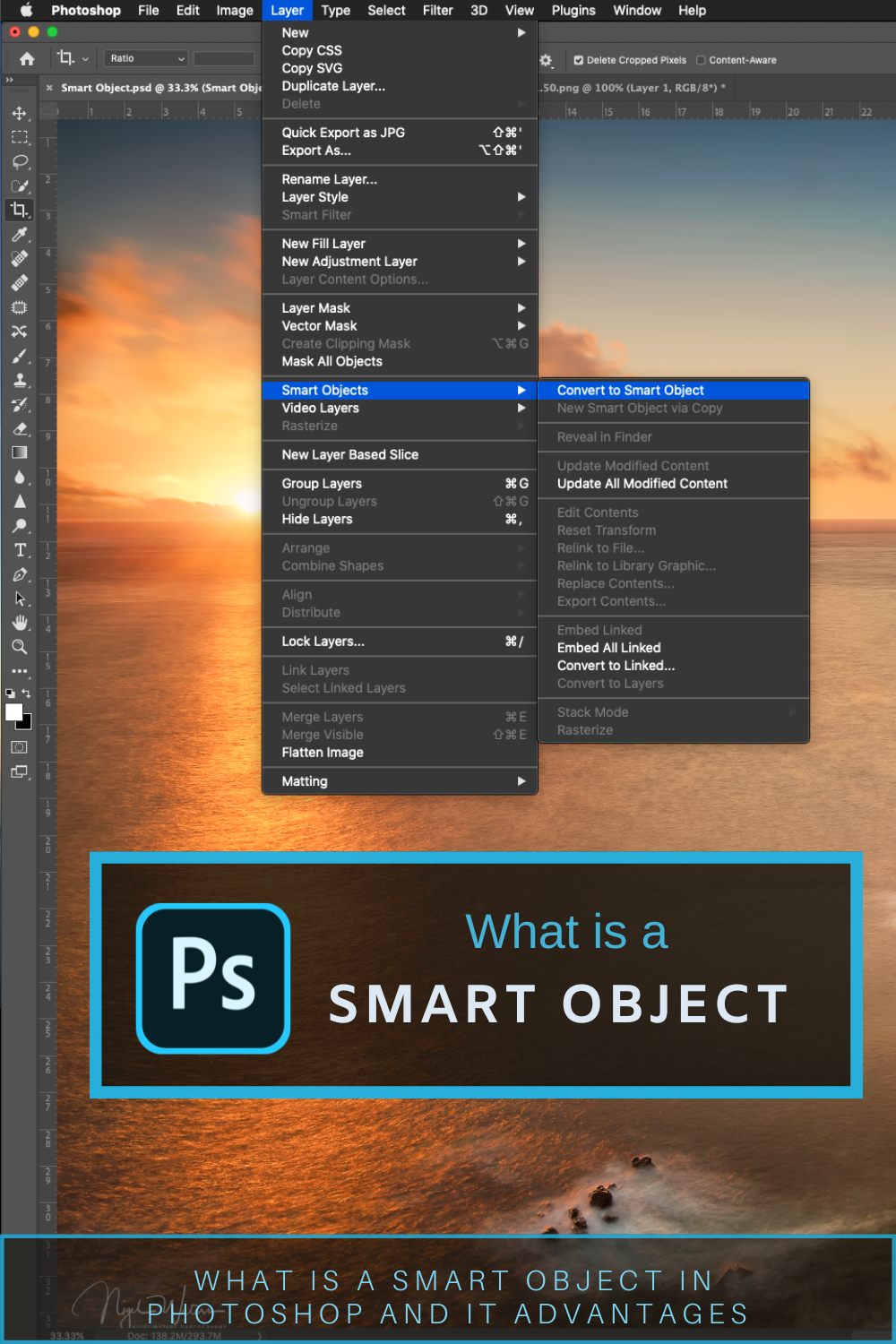Open the Ratio dropdown in options bar
This screenshot has width=896, height=1344.
click(144, 58)
